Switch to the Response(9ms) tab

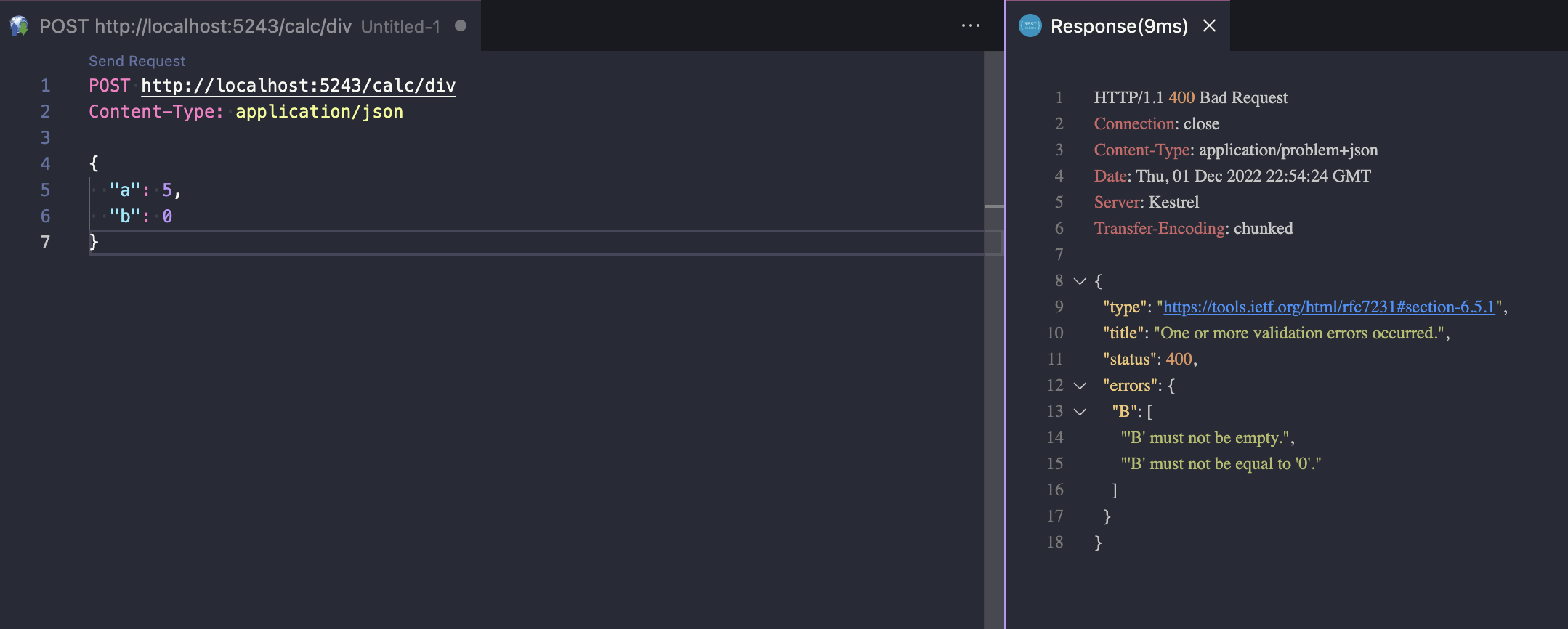pyautogui.click(x=1119, y=26)
